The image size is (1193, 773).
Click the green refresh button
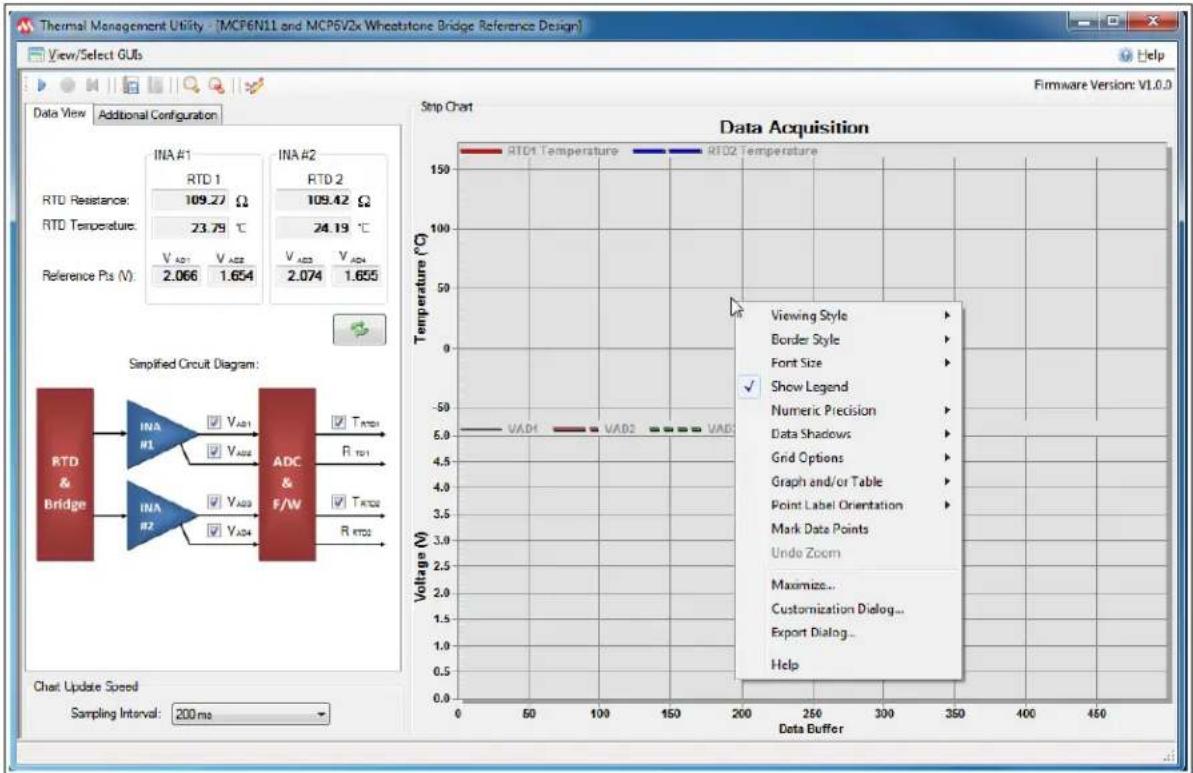point(359,329)
